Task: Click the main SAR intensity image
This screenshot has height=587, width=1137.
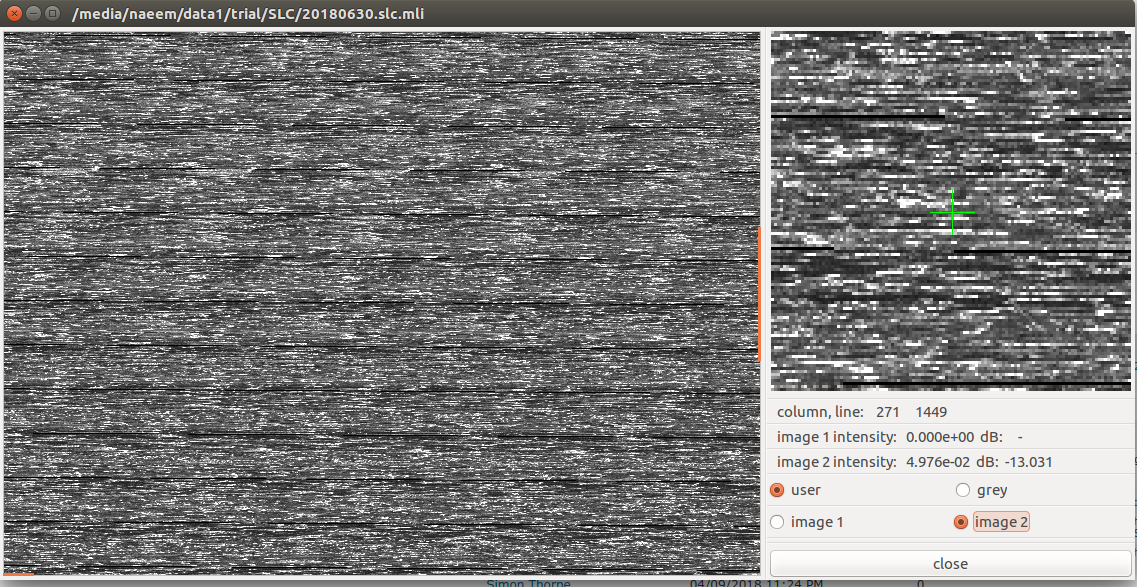Action: tap(380, 300)
